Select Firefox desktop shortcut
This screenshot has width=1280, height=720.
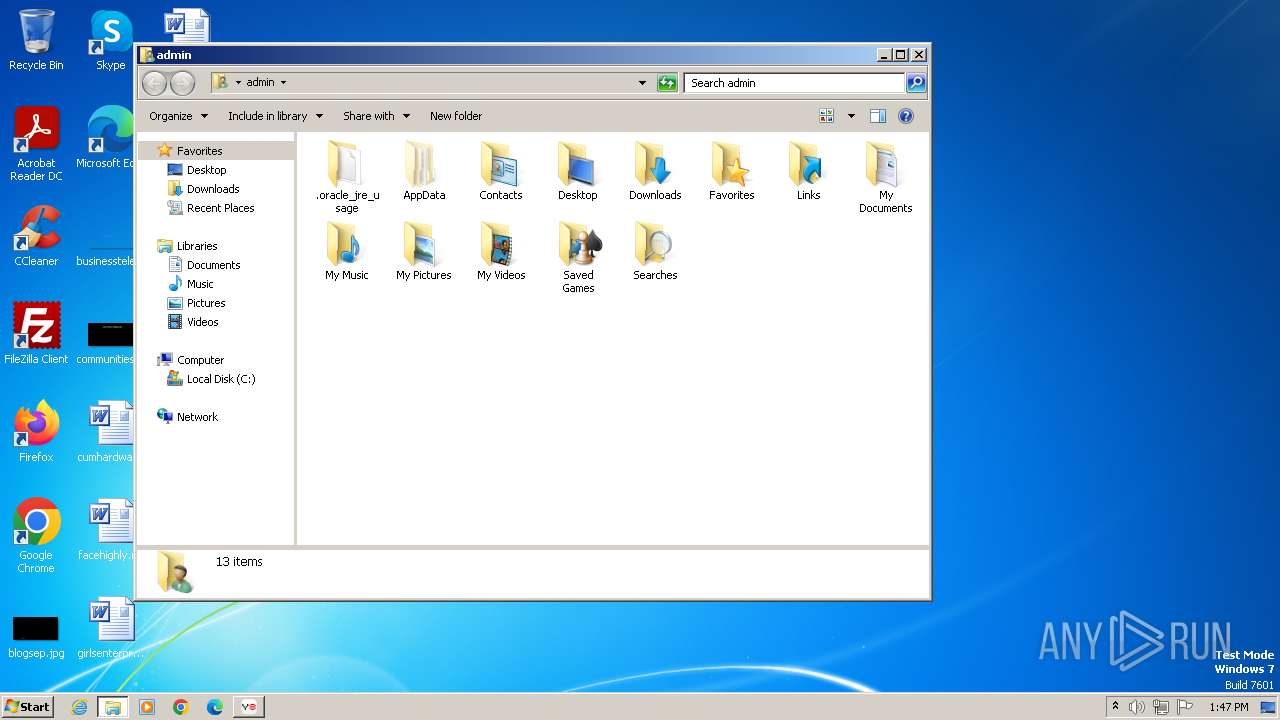click(36, 432)
